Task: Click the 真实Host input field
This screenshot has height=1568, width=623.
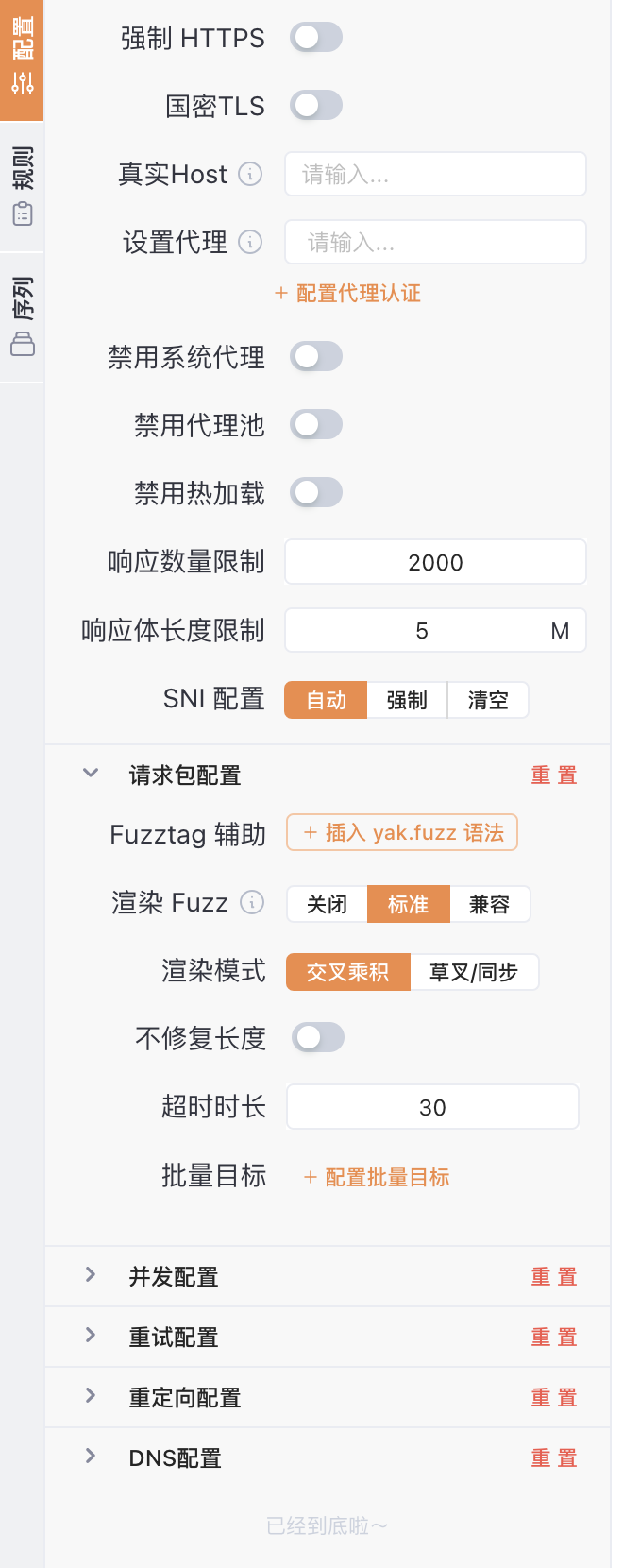Action: (435, 174)
